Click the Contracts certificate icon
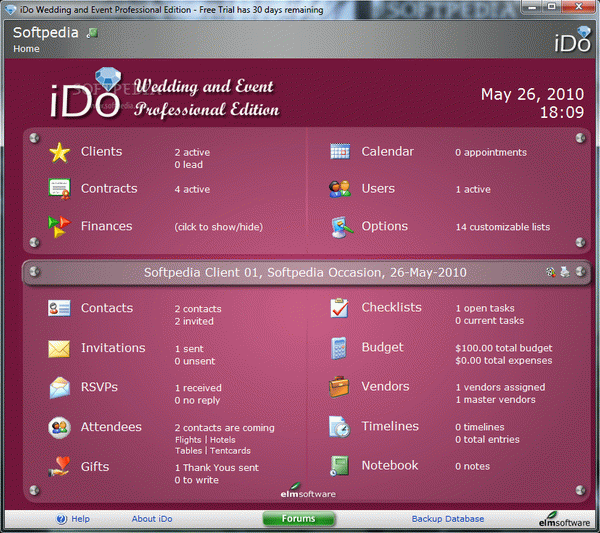This screenshot has width=600, height=533. tap(59, 189)
